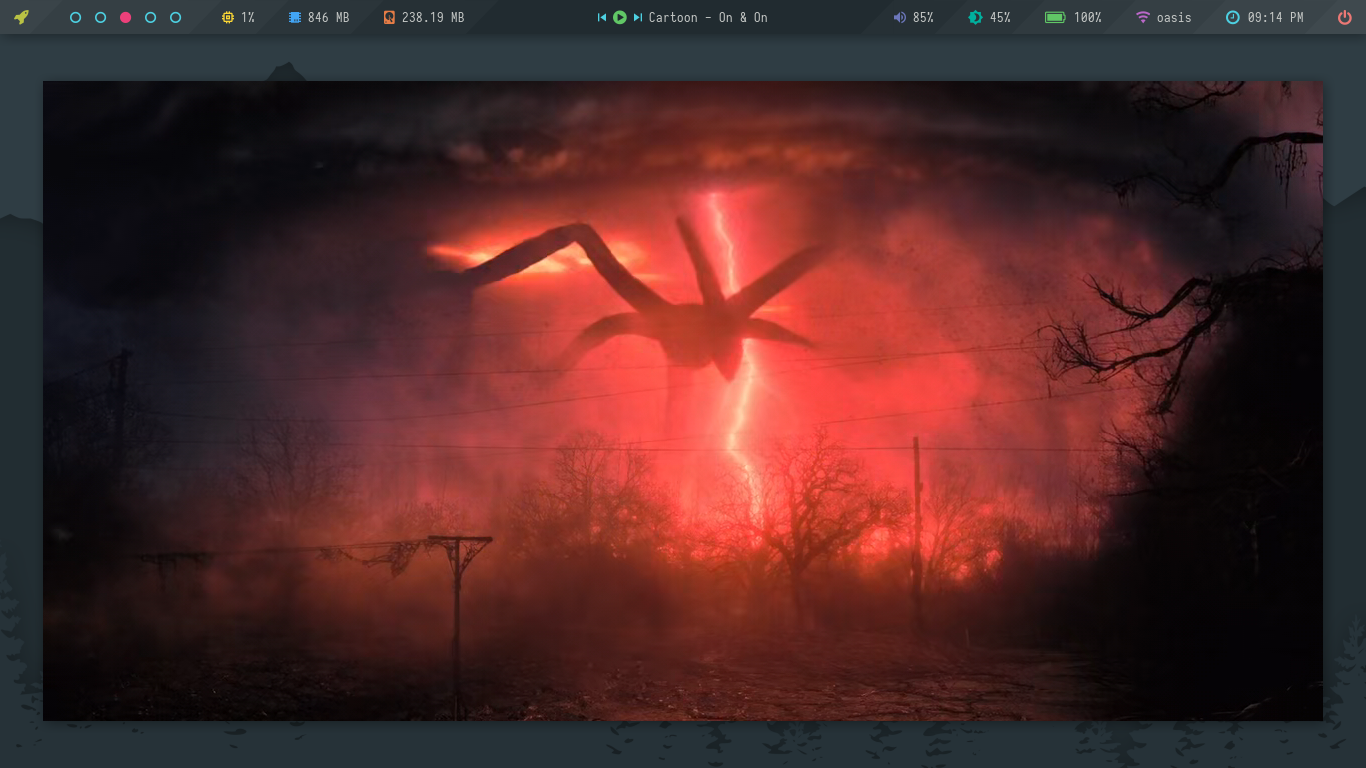This screenshot has height=768, width=1366.
Task: Switch to the fifth workspace circle
Action: [x=175, y=17]
